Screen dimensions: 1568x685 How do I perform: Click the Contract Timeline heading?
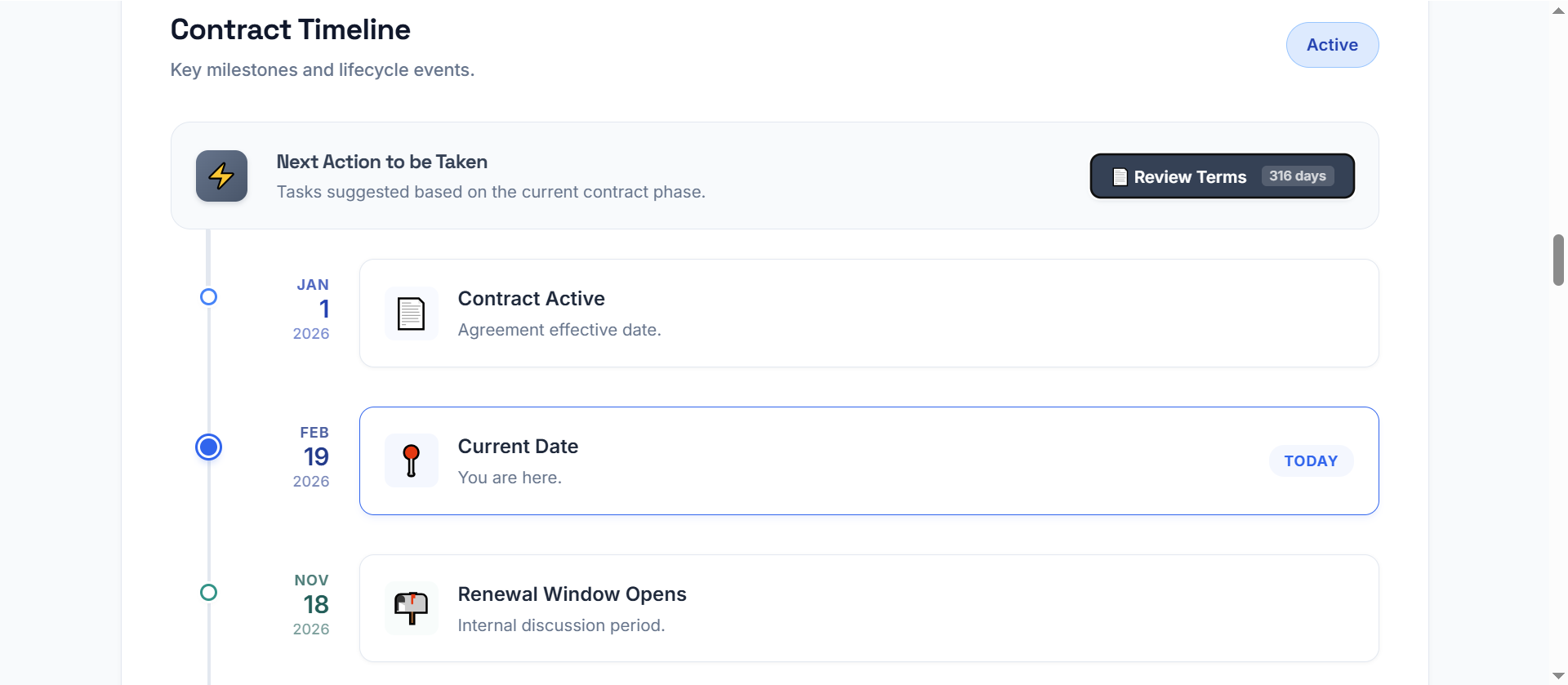point(290,29)
